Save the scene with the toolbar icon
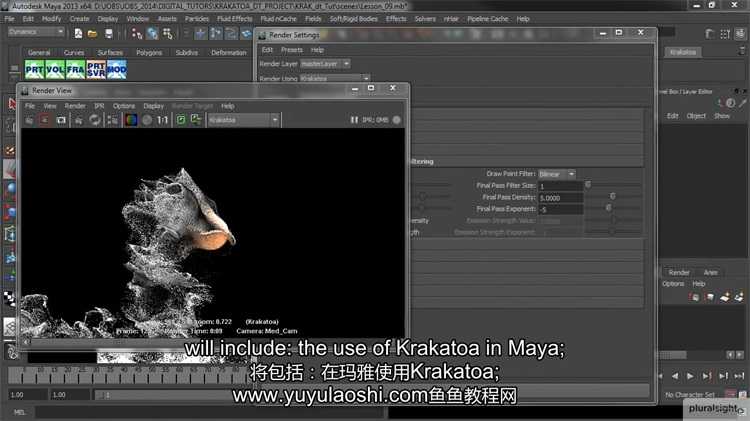This screenshot has width=750, height=421. pyautogui.click(x=109, y=33)
